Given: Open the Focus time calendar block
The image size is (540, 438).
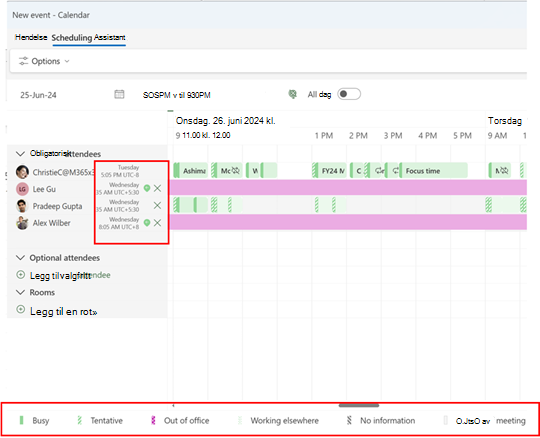Looking at the screenshot, I should click(x=434, y=171).
